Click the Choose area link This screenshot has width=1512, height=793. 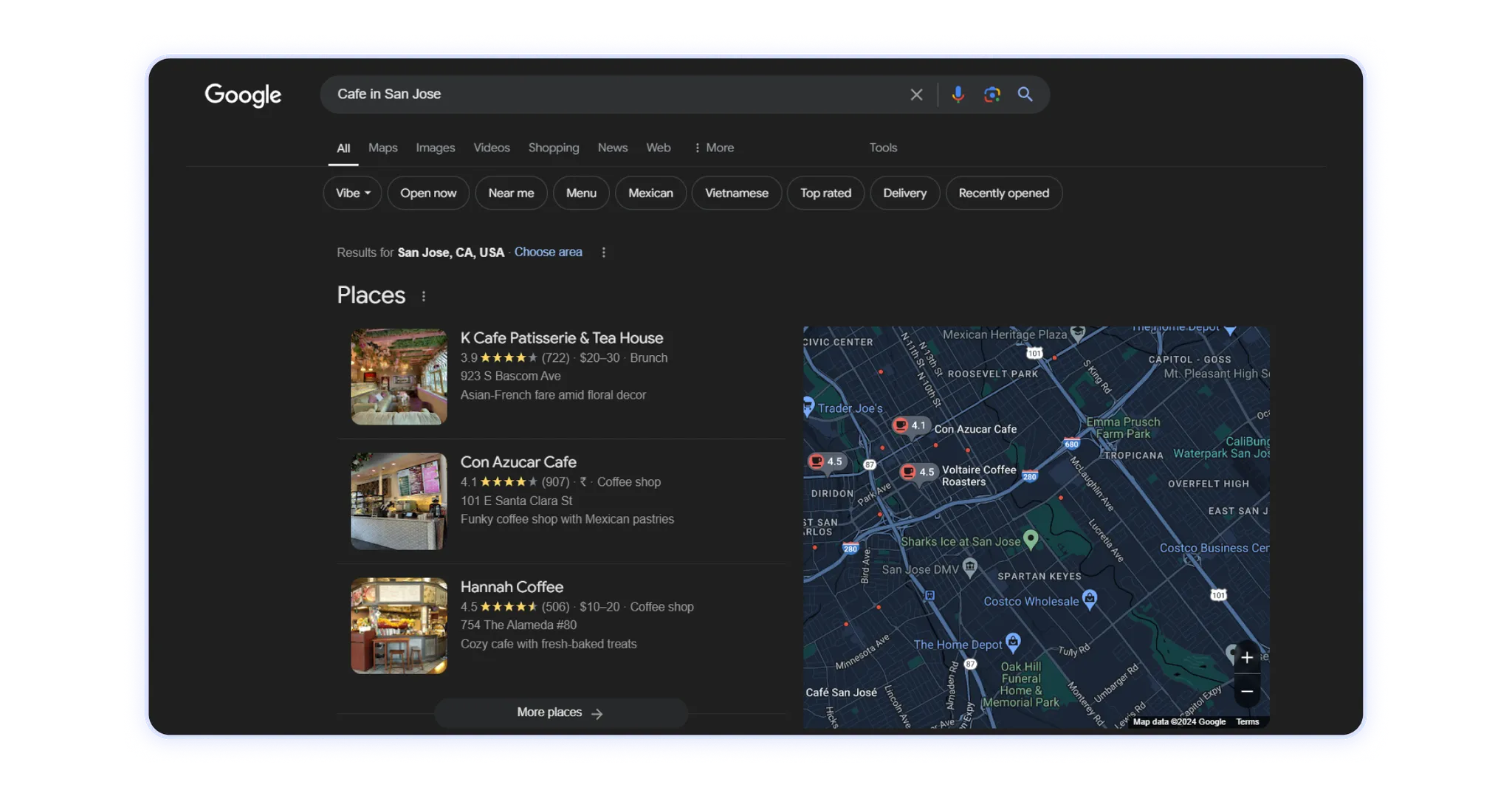pos(548,253)
